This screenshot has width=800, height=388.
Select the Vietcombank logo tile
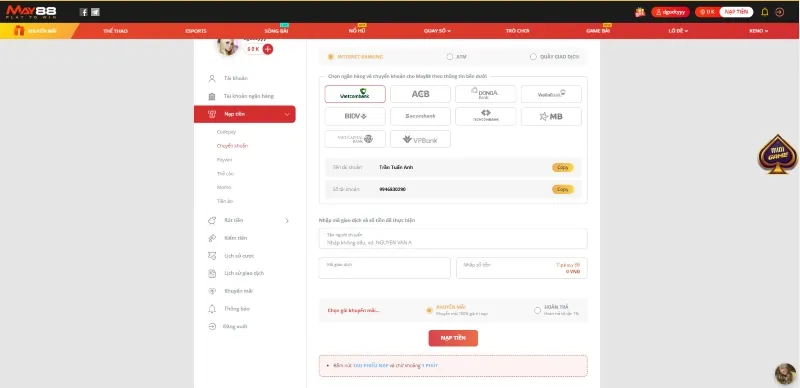tap(355, 94)
